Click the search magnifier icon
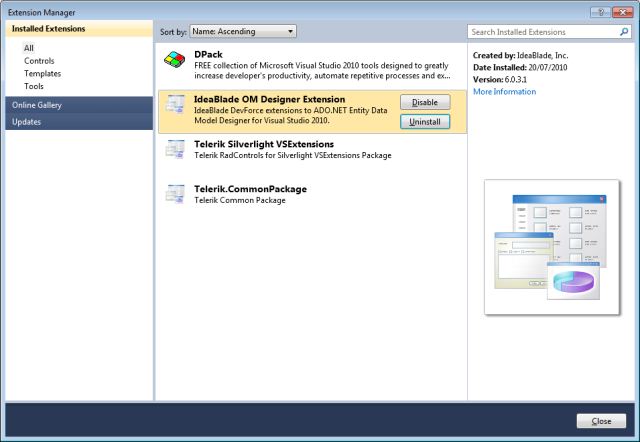Image resolution: width=640 pixels, height=442 pixels. pyautogui.click(x=624, y=32)
